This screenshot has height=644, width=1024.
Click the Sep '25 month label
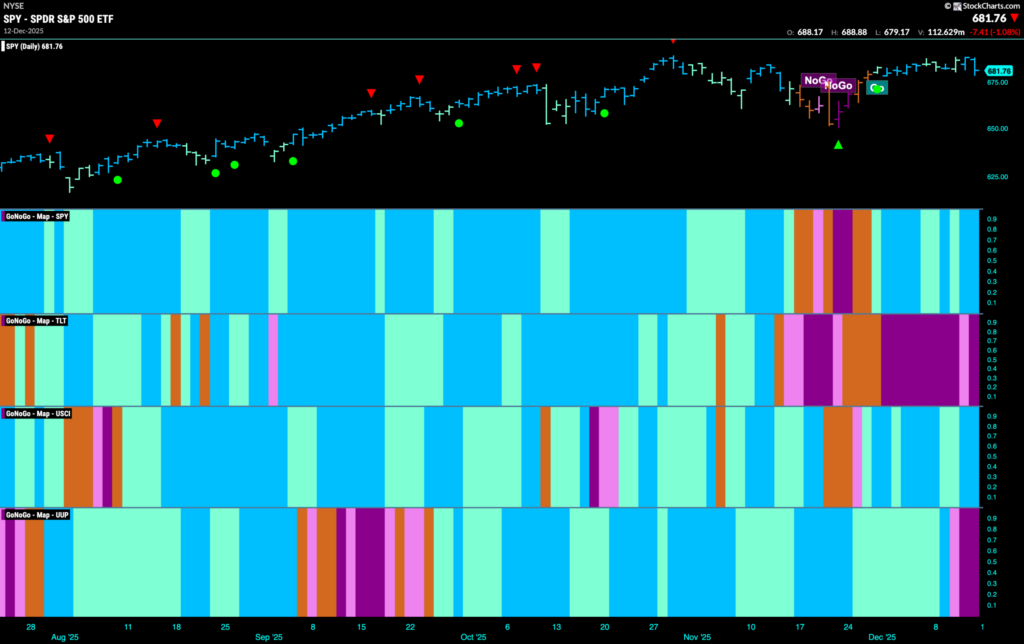click(268, 637)
